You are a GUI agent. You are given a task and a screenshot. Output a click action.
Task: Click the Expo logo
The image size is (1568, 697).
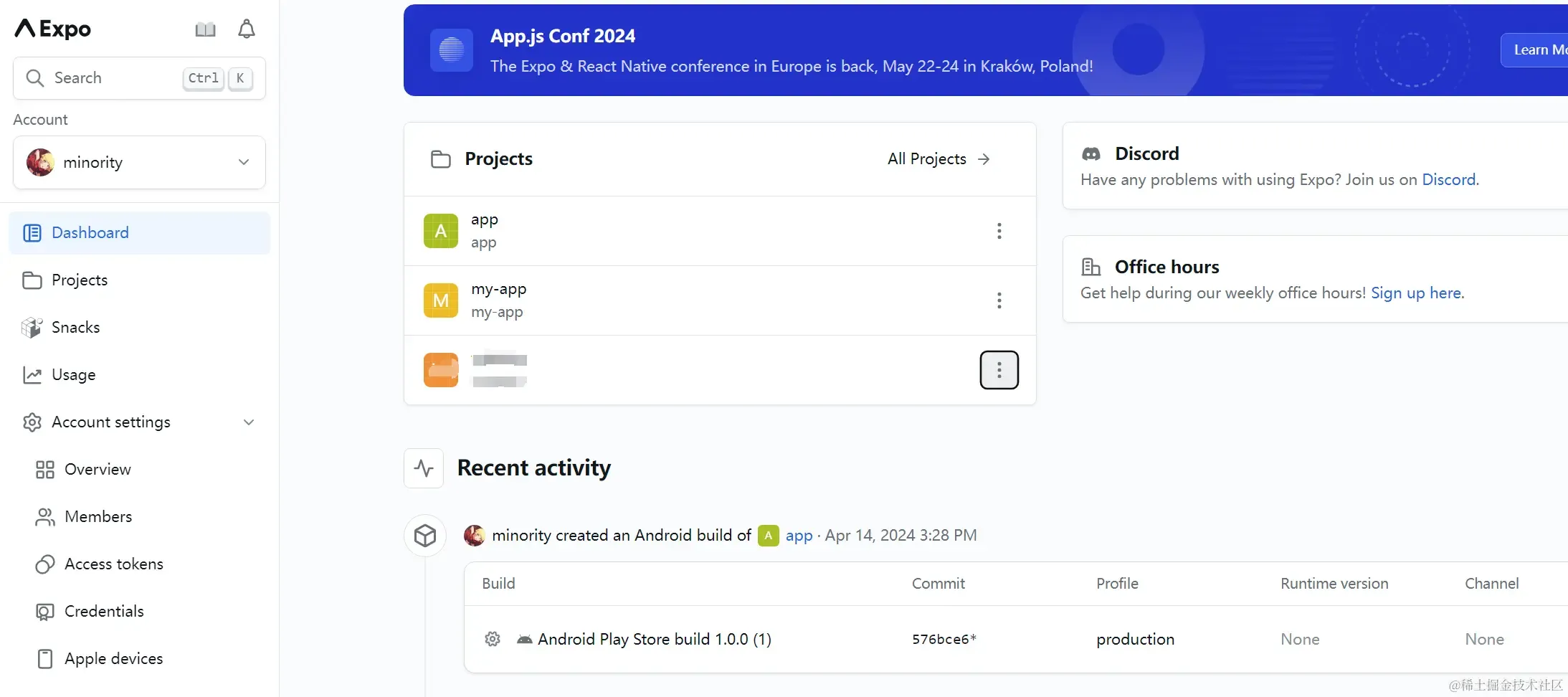[53, 29]
